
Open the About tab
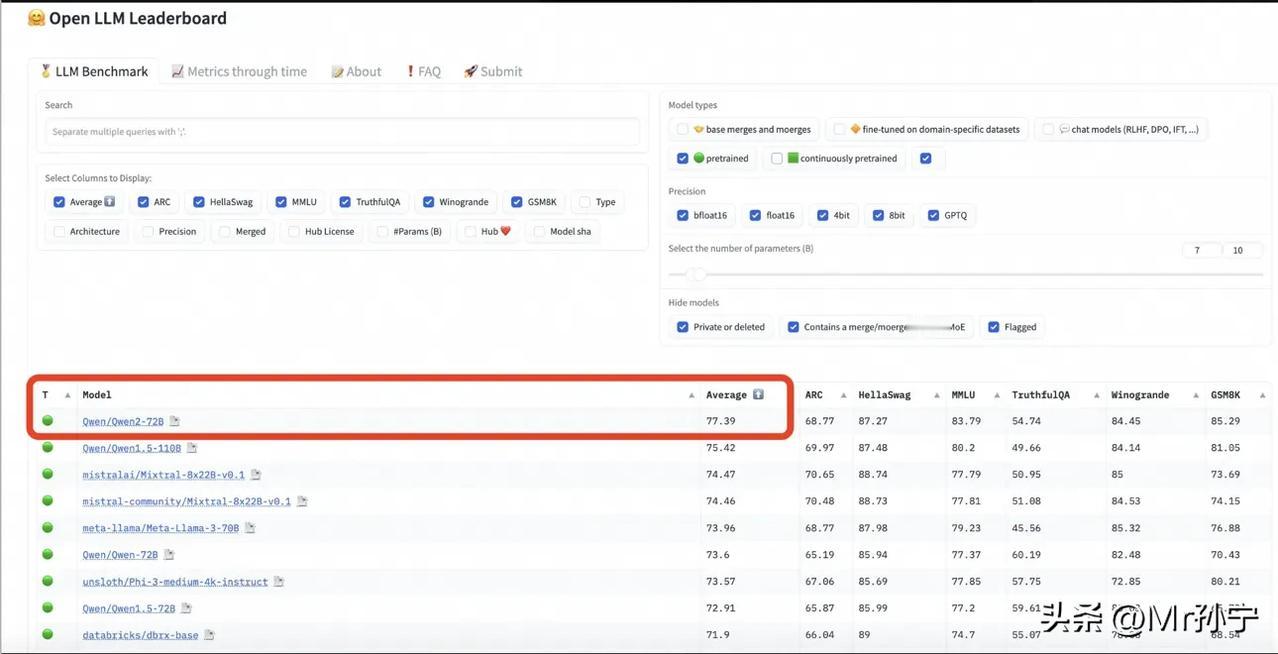(357, 71)
